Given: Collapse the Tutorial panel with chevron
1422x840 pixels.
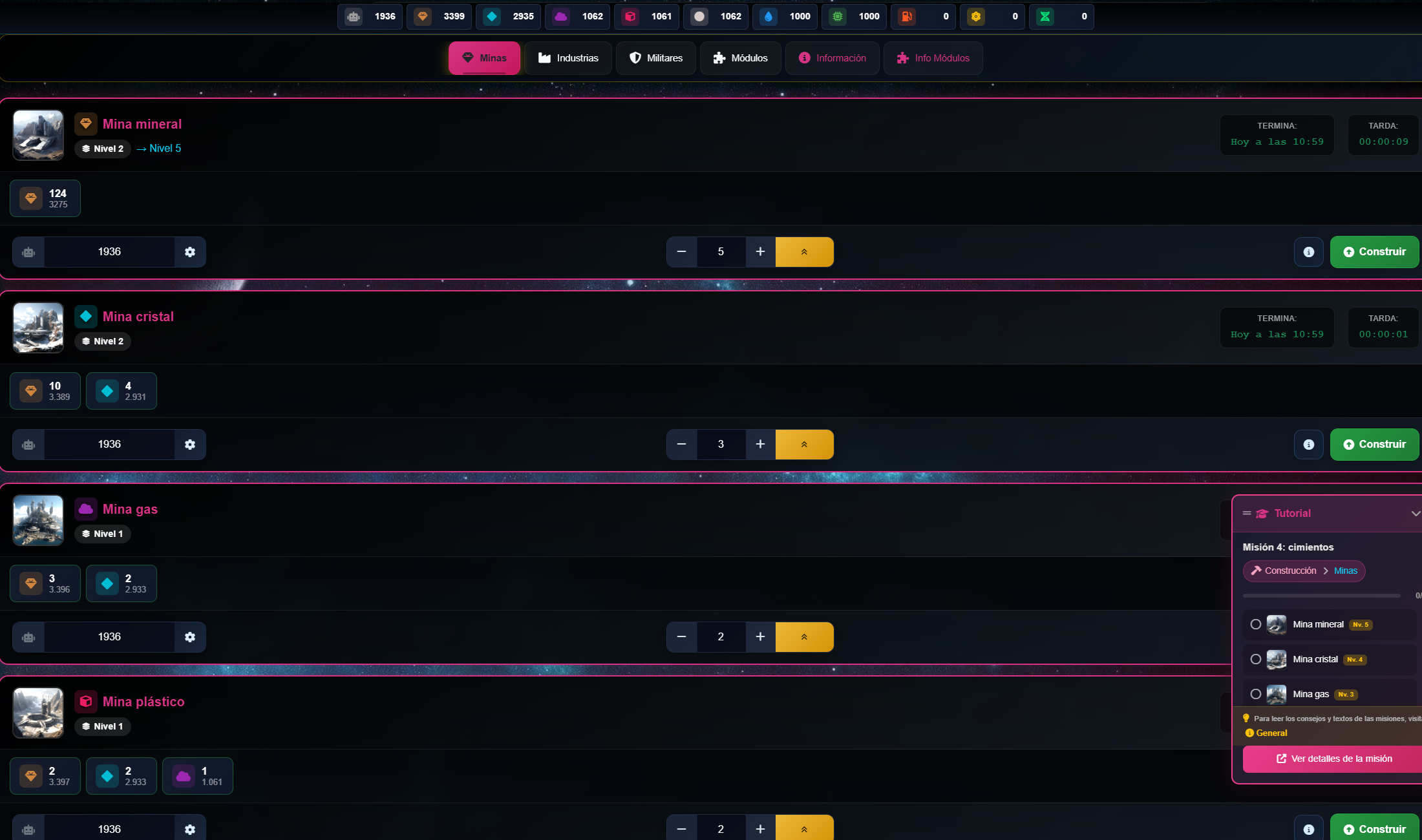Looking at the screenshot, I should (1416, 514).
